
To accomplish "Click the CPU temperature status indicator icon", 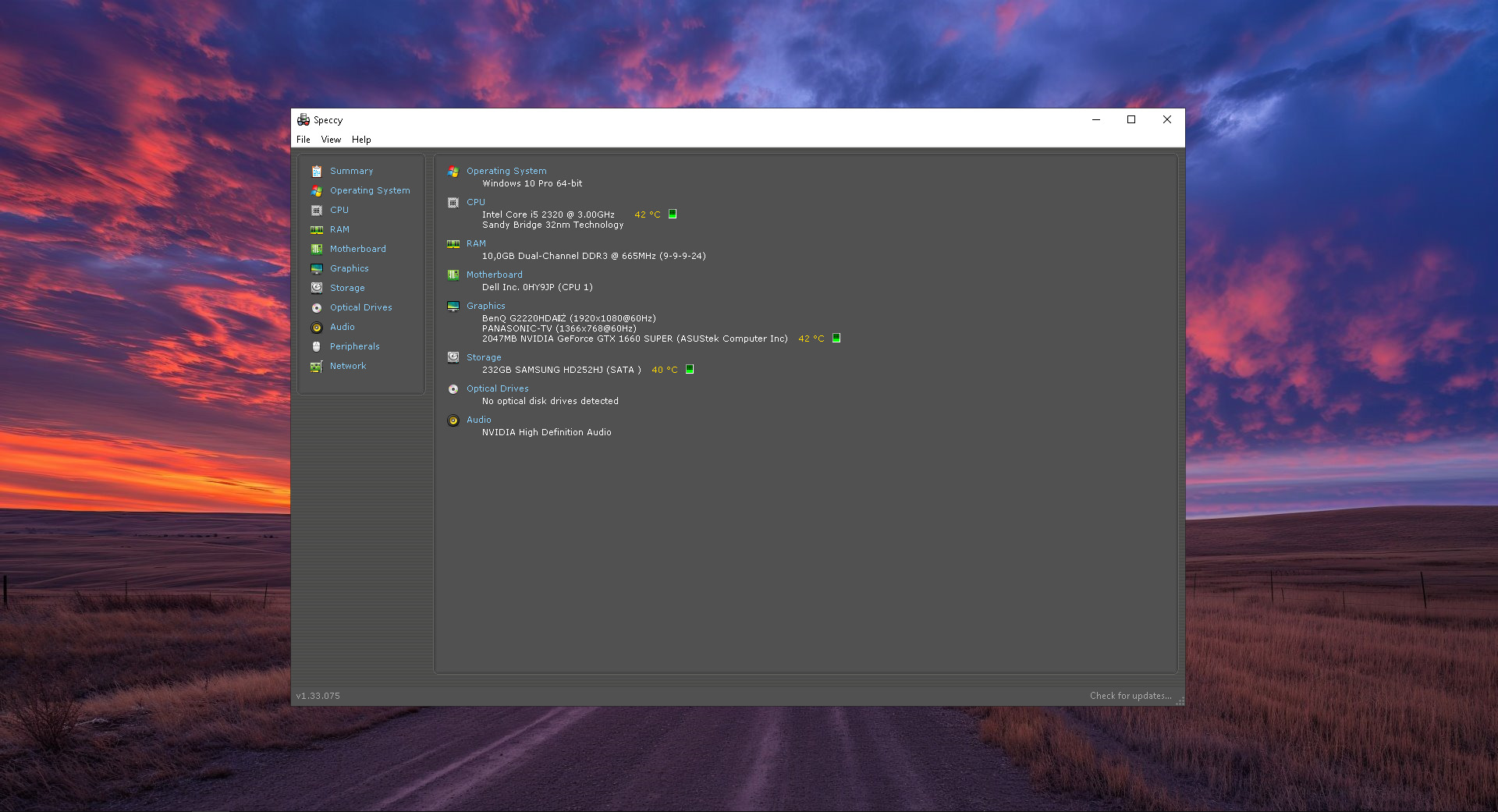I will (673, 214).
